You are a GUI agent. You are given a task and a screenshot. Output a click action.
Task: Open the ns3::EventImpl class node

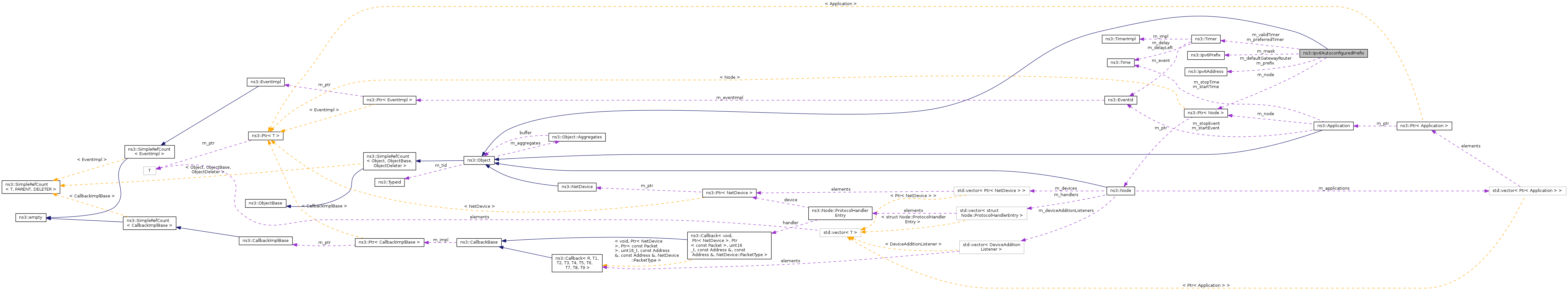tap(266, 82)
